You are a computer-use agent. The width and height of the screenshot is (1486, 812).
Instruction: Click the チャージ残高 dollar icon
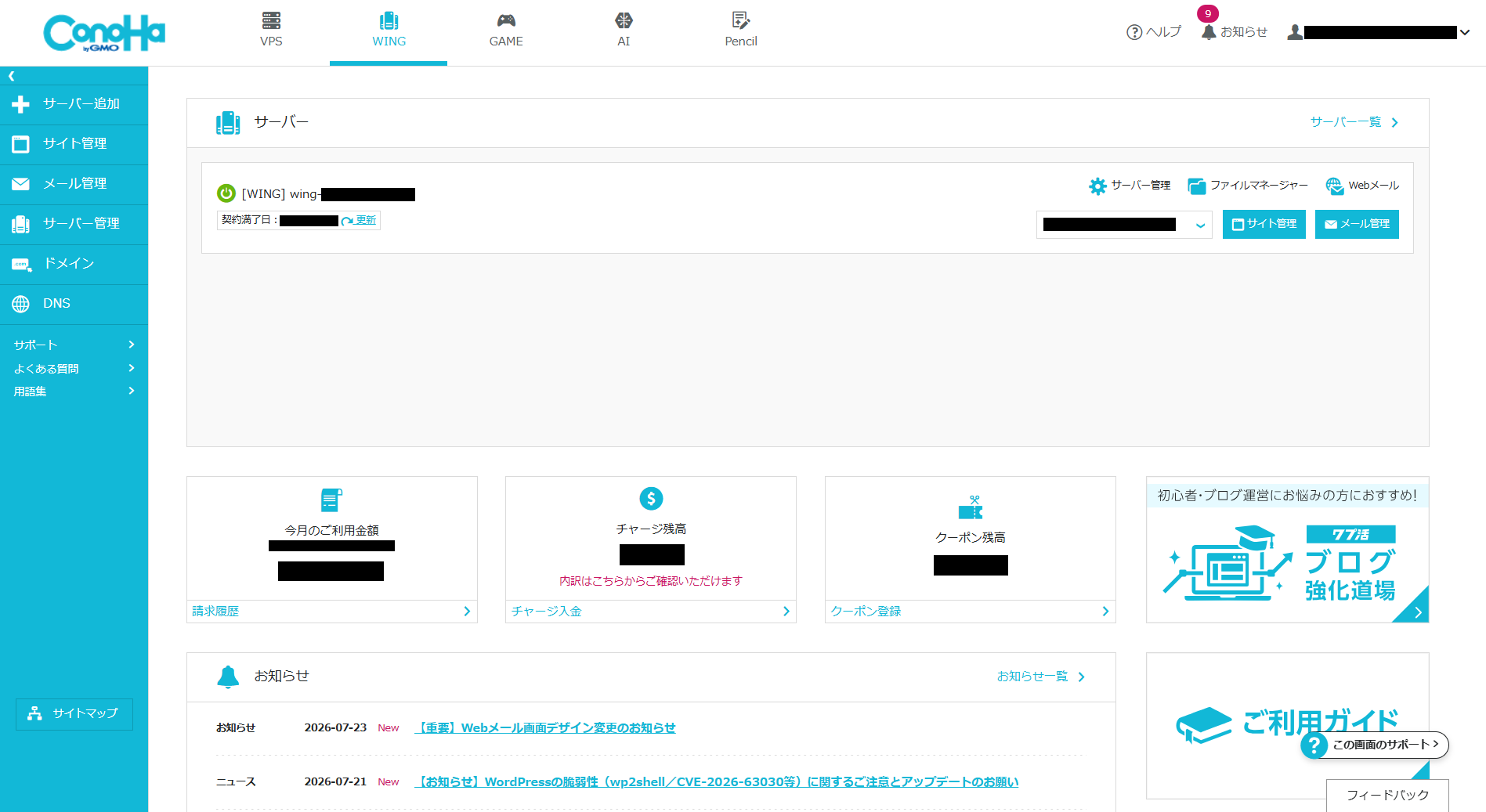pos(651,498)
